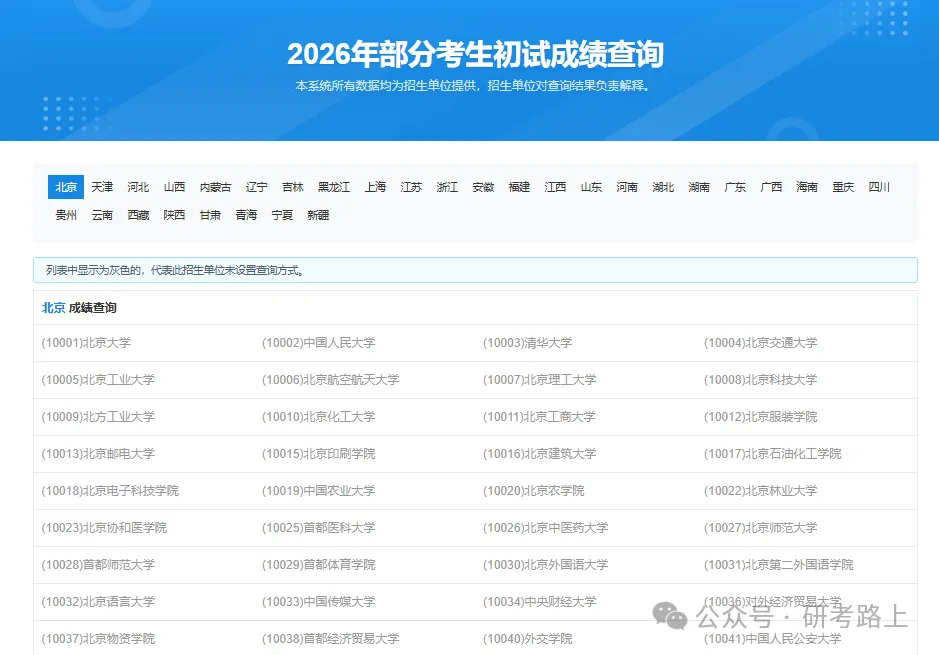Switch to the 黑龙江 province tab
Image resolution: width=939 pixels, height=655 pixels.
(x=334, y=187)
